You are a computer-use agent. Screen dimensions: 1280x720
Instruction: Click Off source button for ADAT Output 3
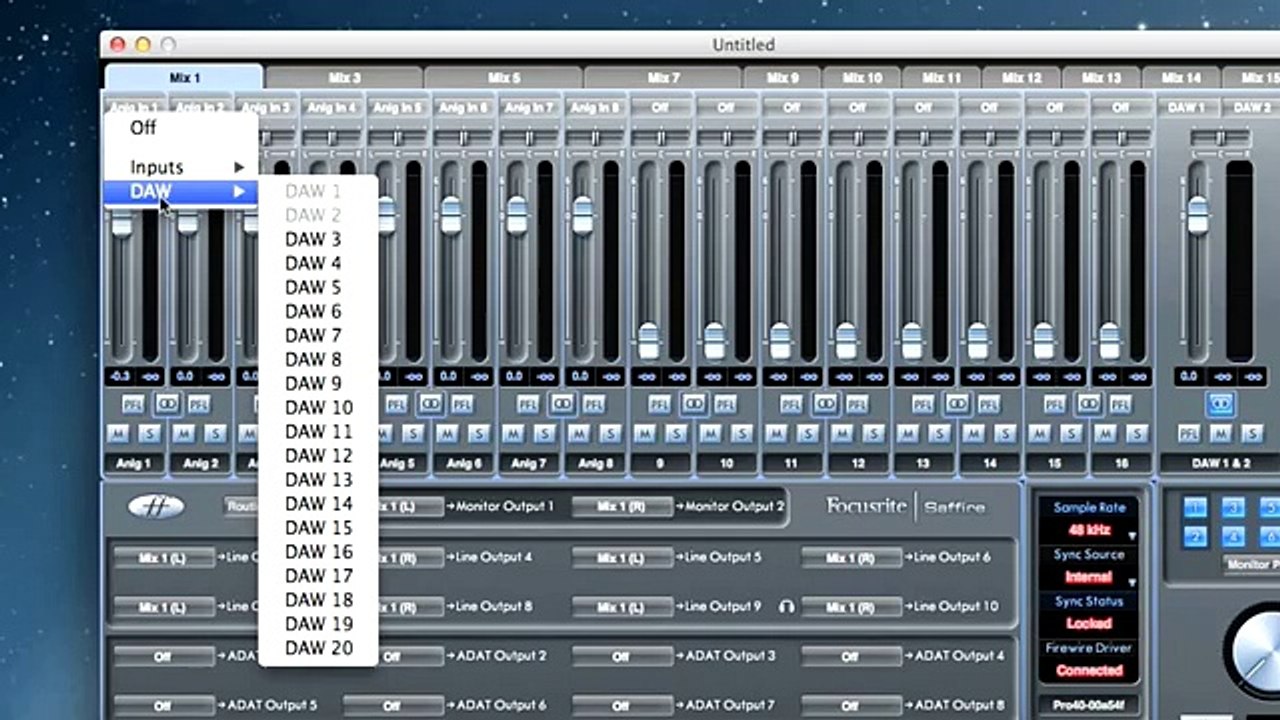(621, 656)
